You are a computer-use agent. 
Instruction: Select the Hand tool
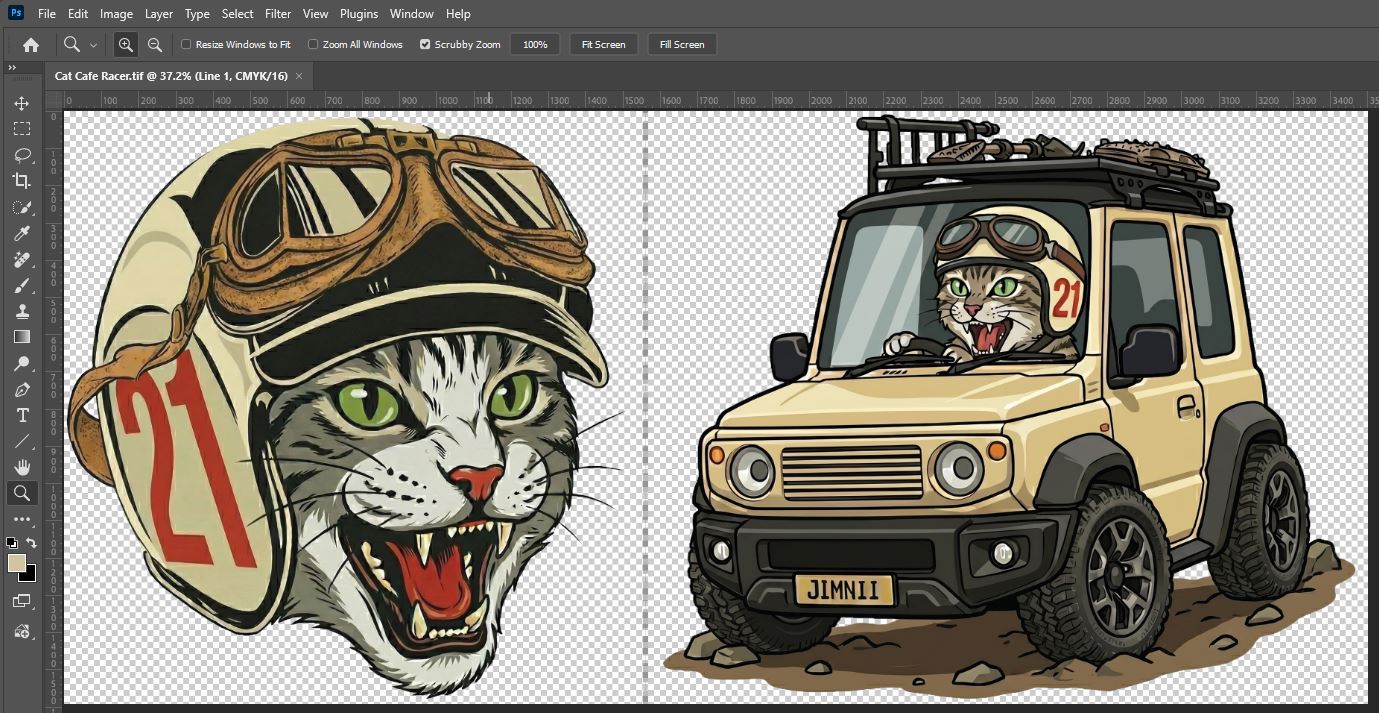[22, 467]
